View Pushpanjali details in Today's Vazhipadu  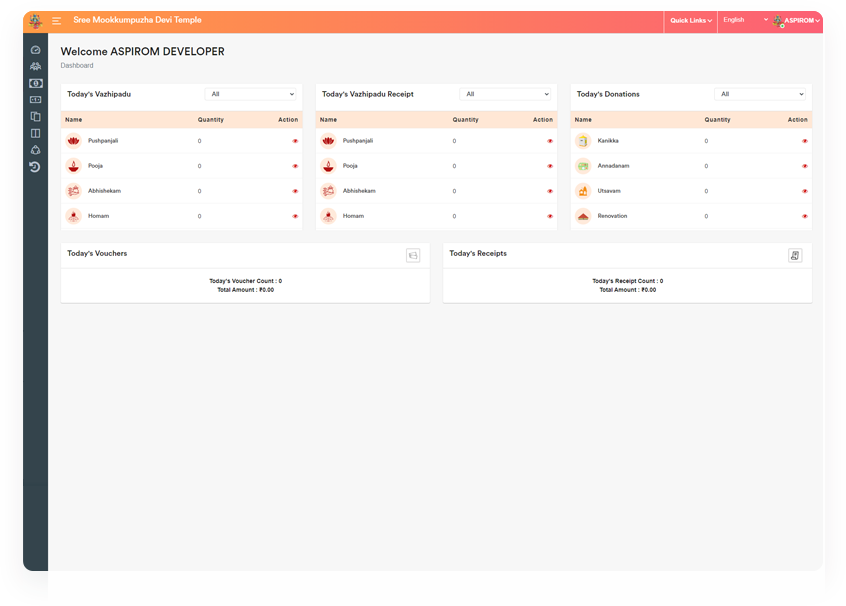click(x=295, y=141)
